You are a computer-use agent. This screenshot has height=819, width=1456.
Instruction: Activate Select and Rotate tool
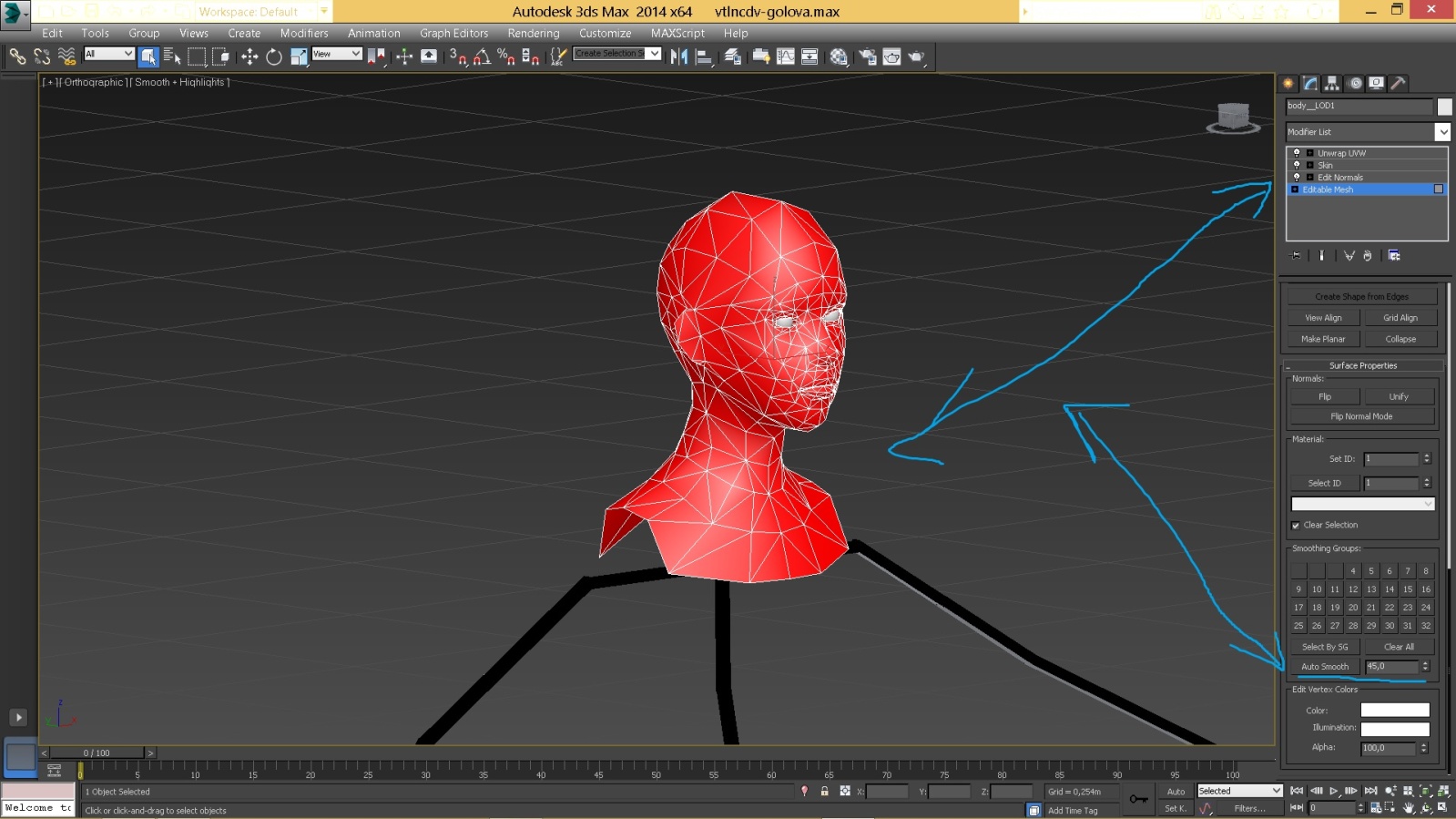tap(274, 56)
